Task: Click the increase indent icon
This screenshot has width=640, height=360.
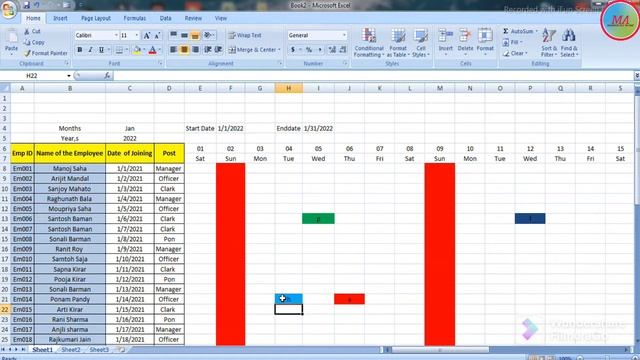Action: click(x=218, y=50)
